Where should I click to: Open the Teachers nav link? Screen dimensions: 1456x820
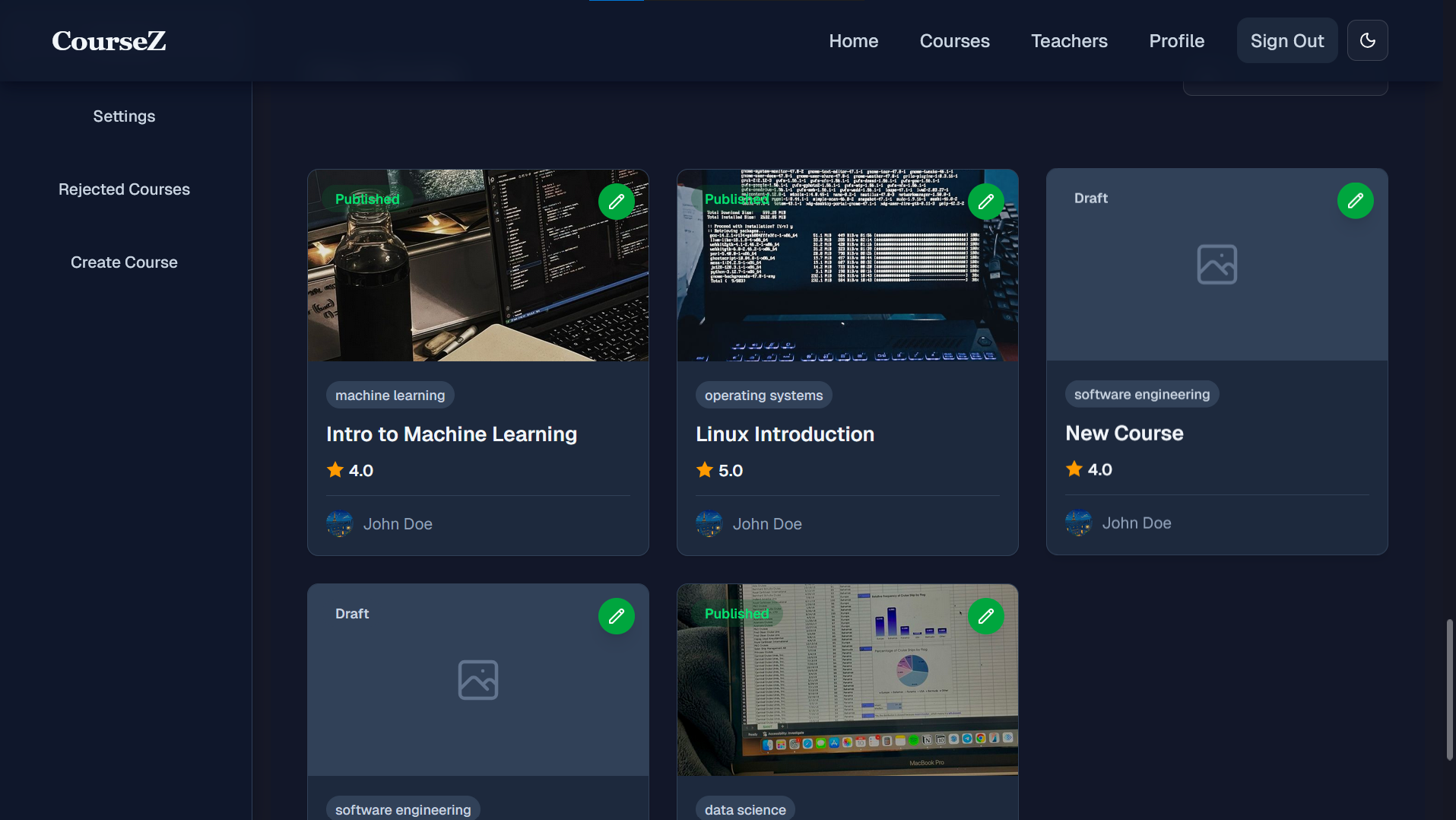pyautogui.click(x=1069, y=41)
